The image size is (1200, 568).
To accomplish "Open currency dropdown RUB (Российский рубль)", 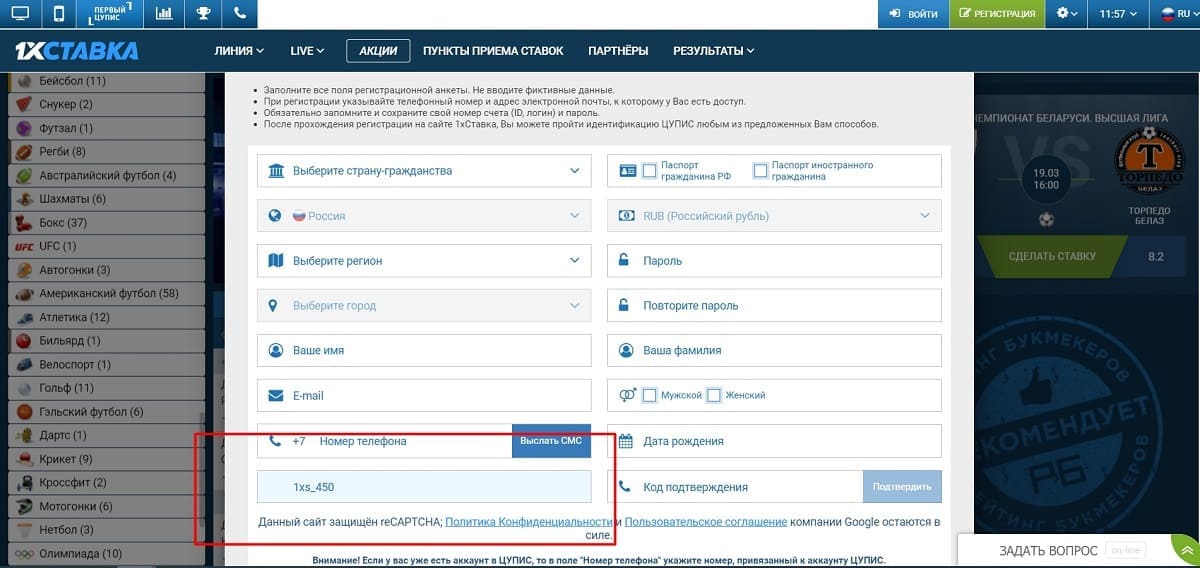I will point(774,216).
